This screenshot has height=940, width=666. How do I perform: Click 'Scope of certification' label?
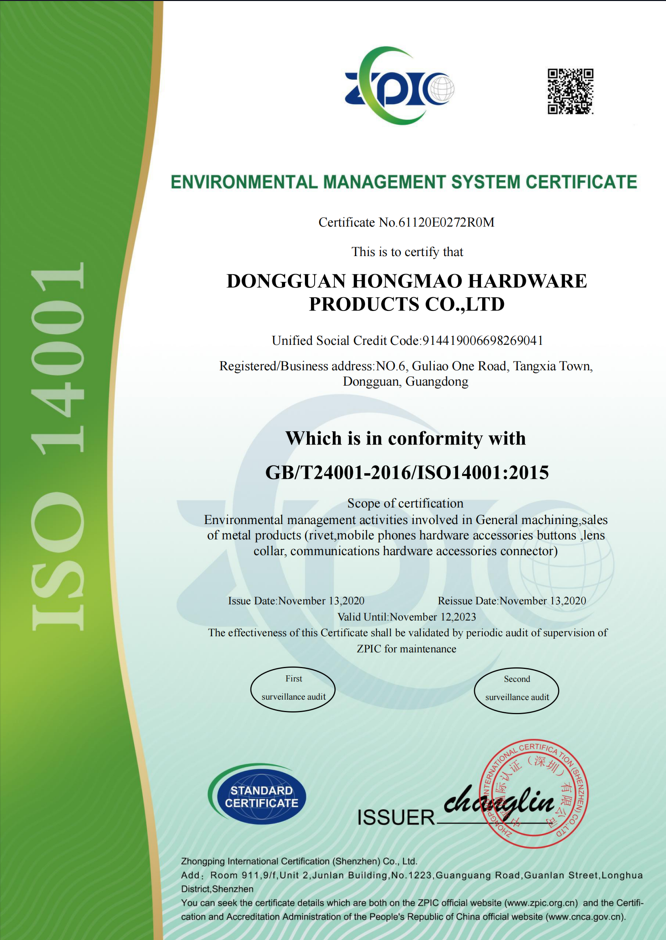(405, 504)
